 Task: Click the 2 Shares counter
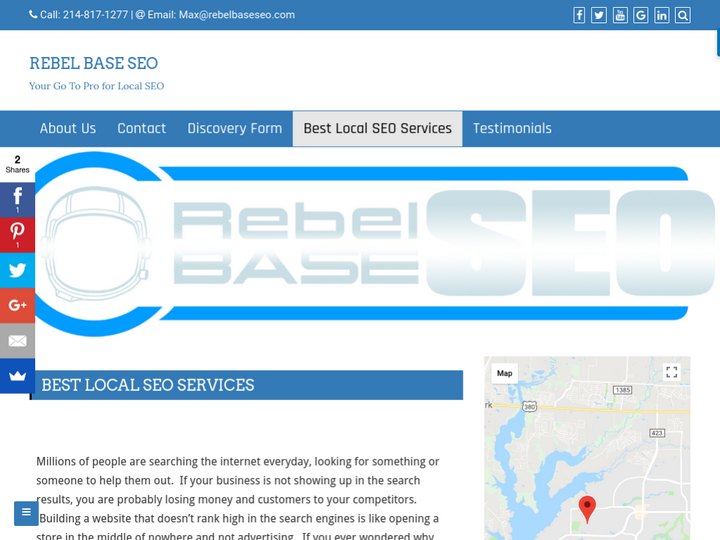(x=17, y=164)
